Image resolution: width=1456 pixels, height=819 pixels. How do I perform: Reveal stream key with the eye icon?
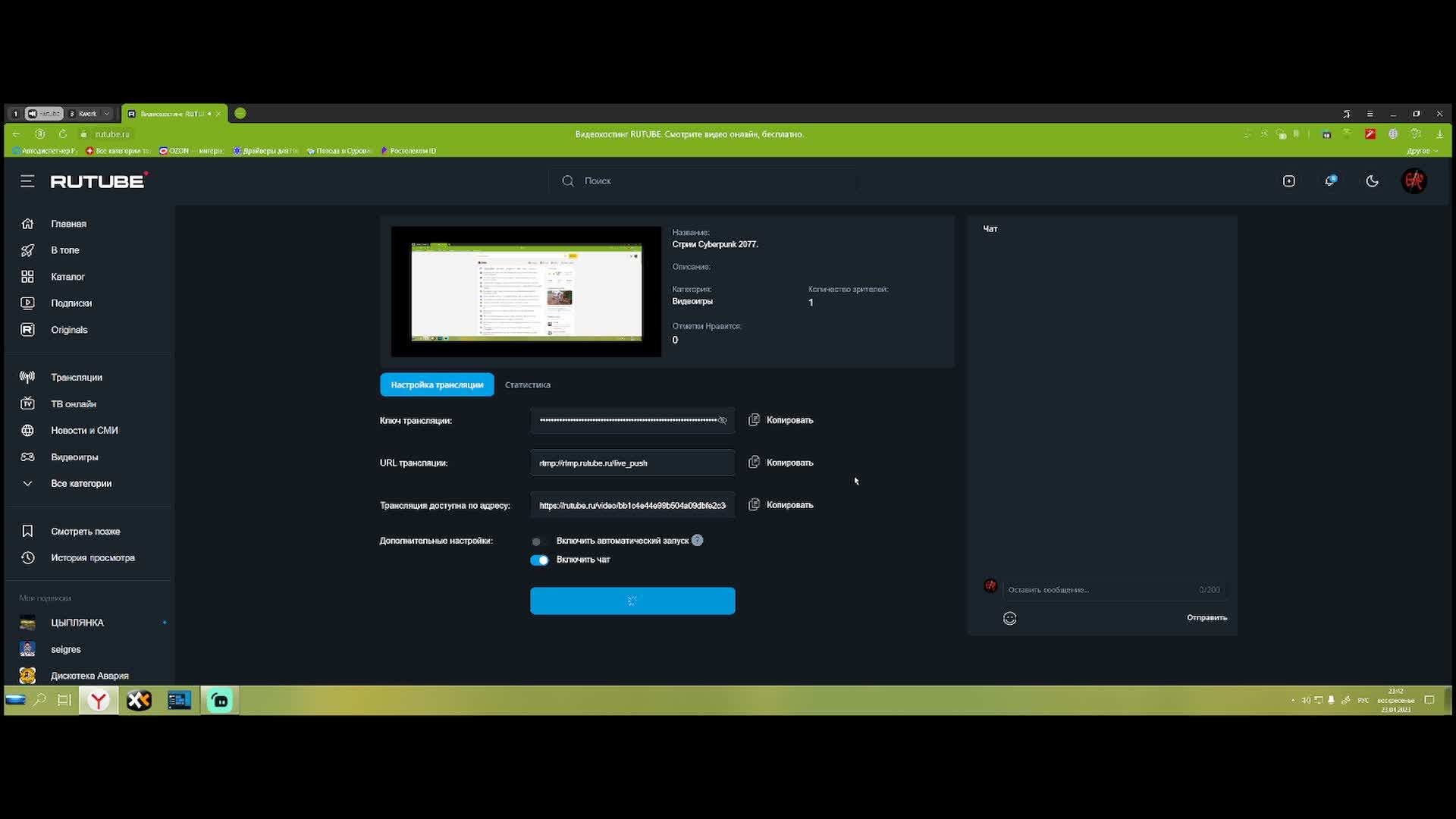(x=722, y=420)
